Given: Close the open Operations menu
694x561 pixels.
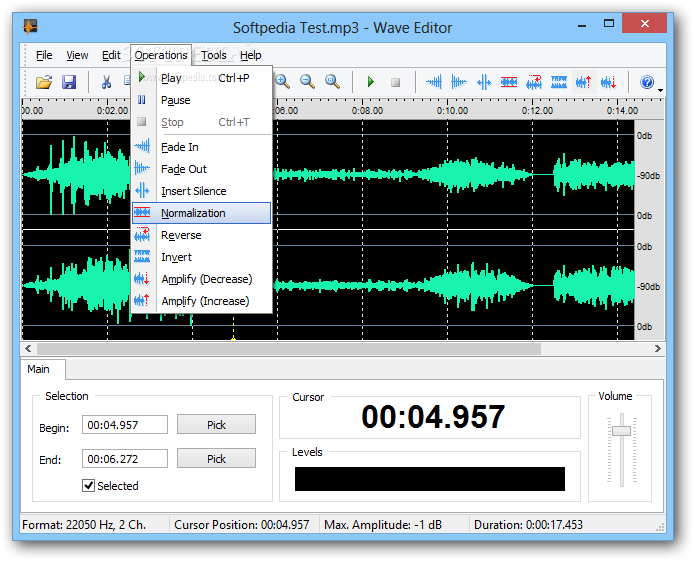Looking at the screenshot, I should pyautogui.click(x=161, y=55).
